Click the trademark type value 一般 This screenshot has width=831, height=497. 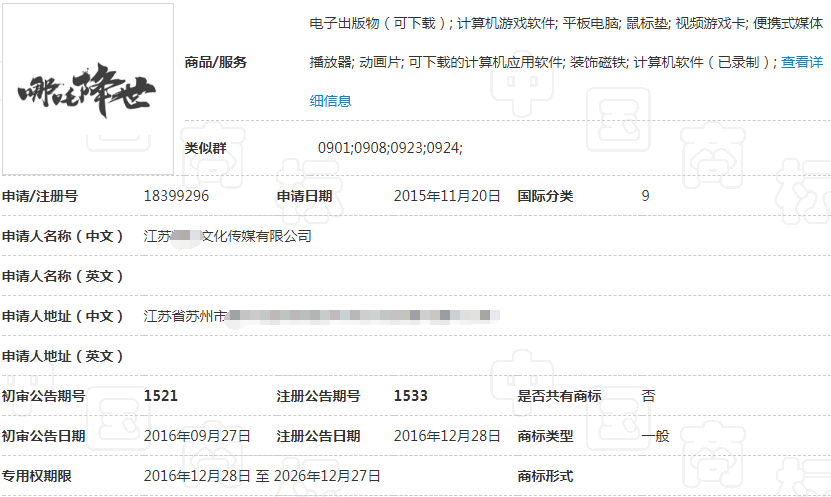click(x=655, y=436)
